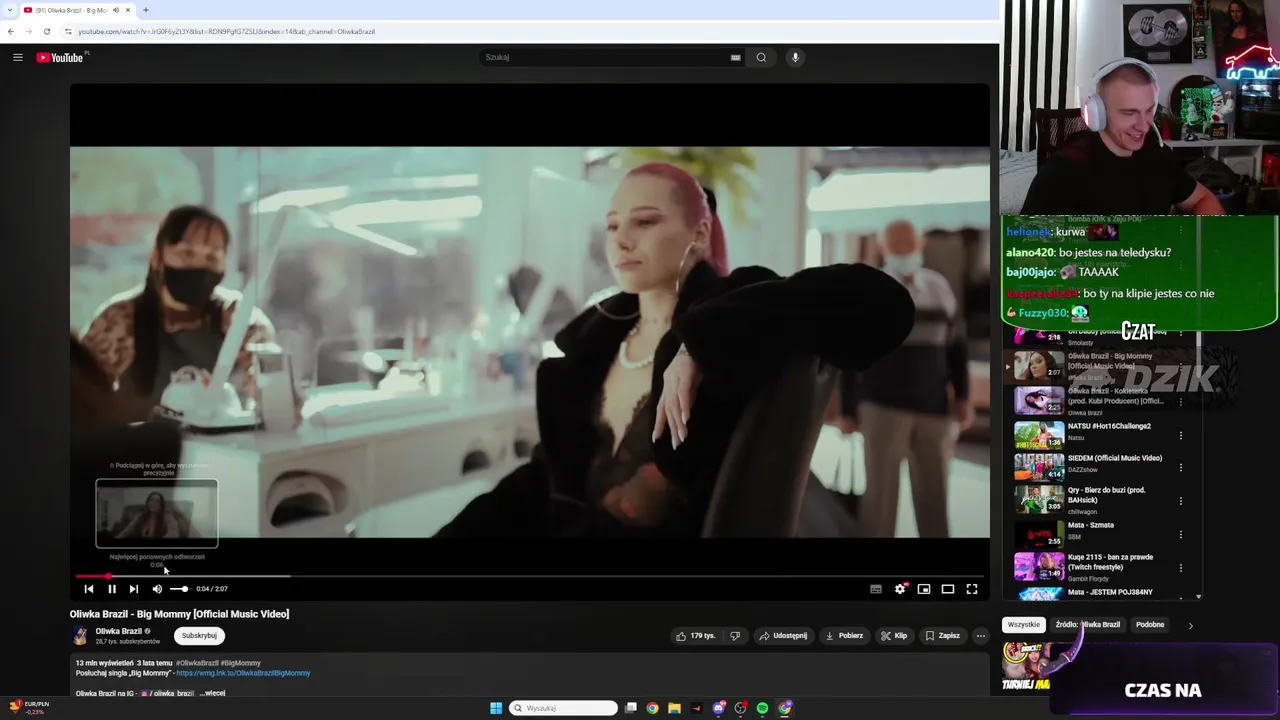
Task: Dislike the video
Action: click(735, 636)
